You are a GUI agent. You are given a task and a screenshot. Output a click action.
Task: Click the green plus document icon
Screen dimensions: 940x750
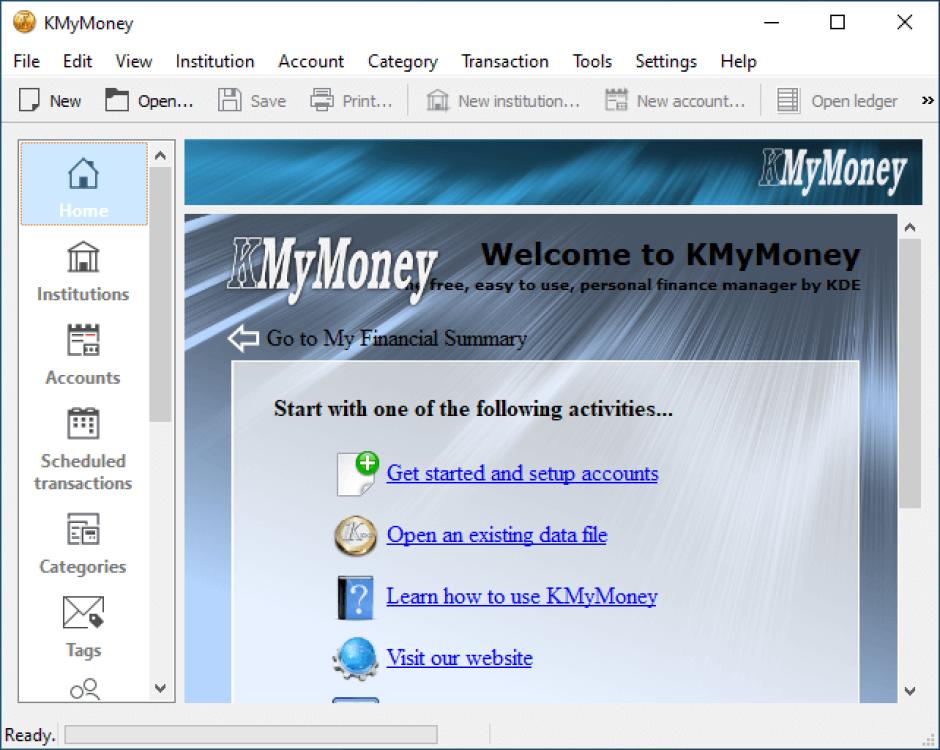point(357,474)
